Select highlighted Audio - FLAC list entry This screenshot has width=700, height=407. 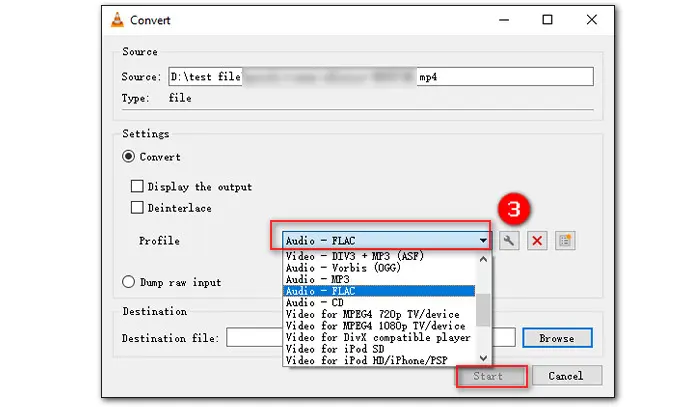point(379,291)
